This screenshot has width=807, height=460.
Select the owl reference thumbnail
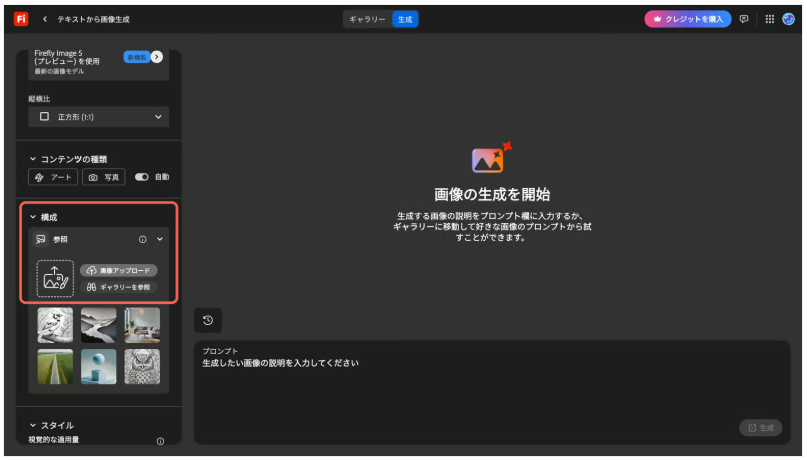(x=142, y=367)
